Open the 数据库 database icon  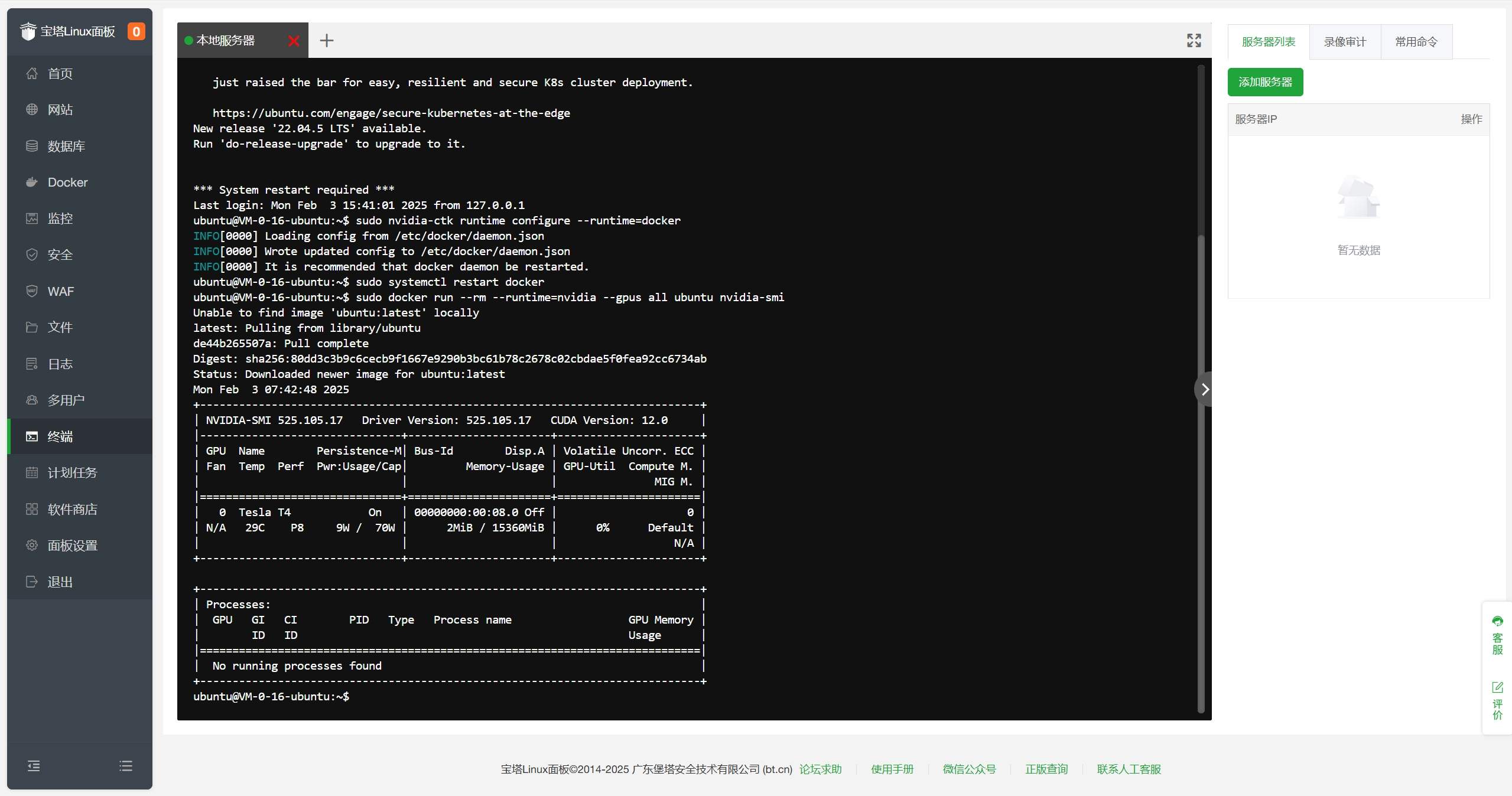(32, 146)
